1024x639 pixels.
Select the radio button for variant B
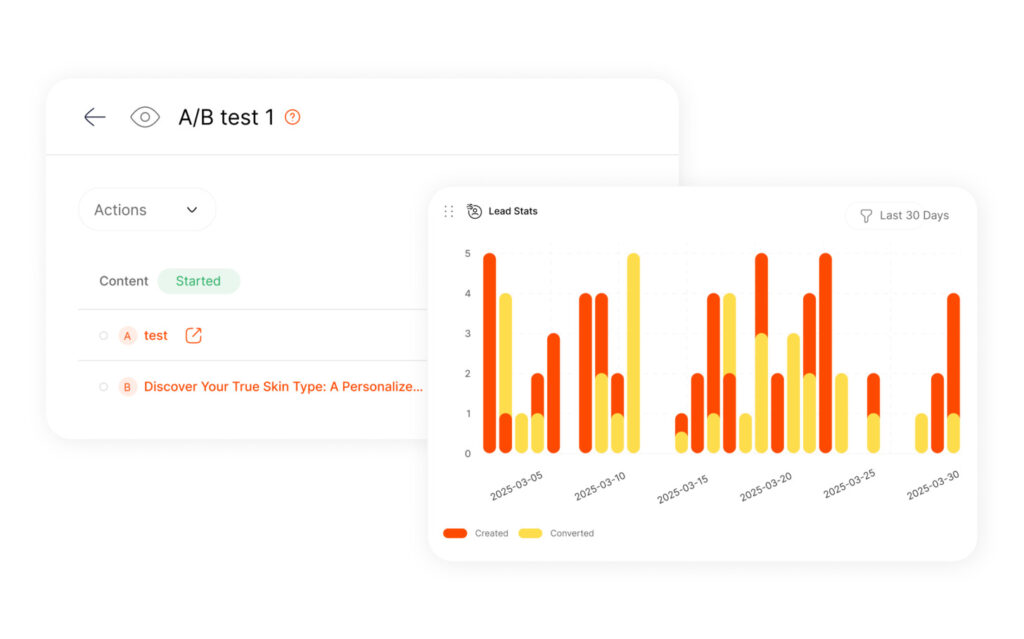coord(103,386)
